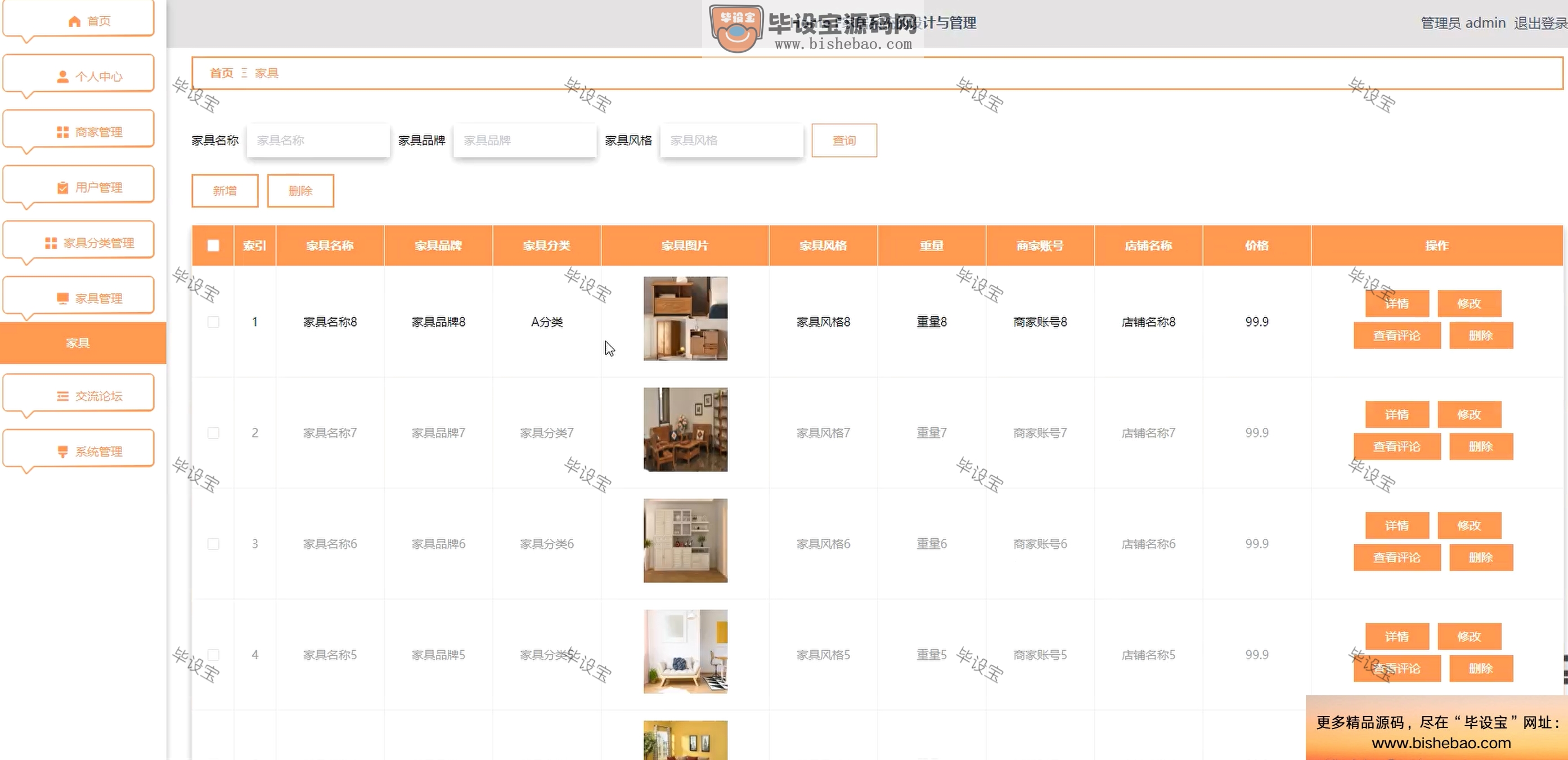1568x760 pixels.
Task: Click the monitor icon beside 家具管理
Action: (62, 298)
